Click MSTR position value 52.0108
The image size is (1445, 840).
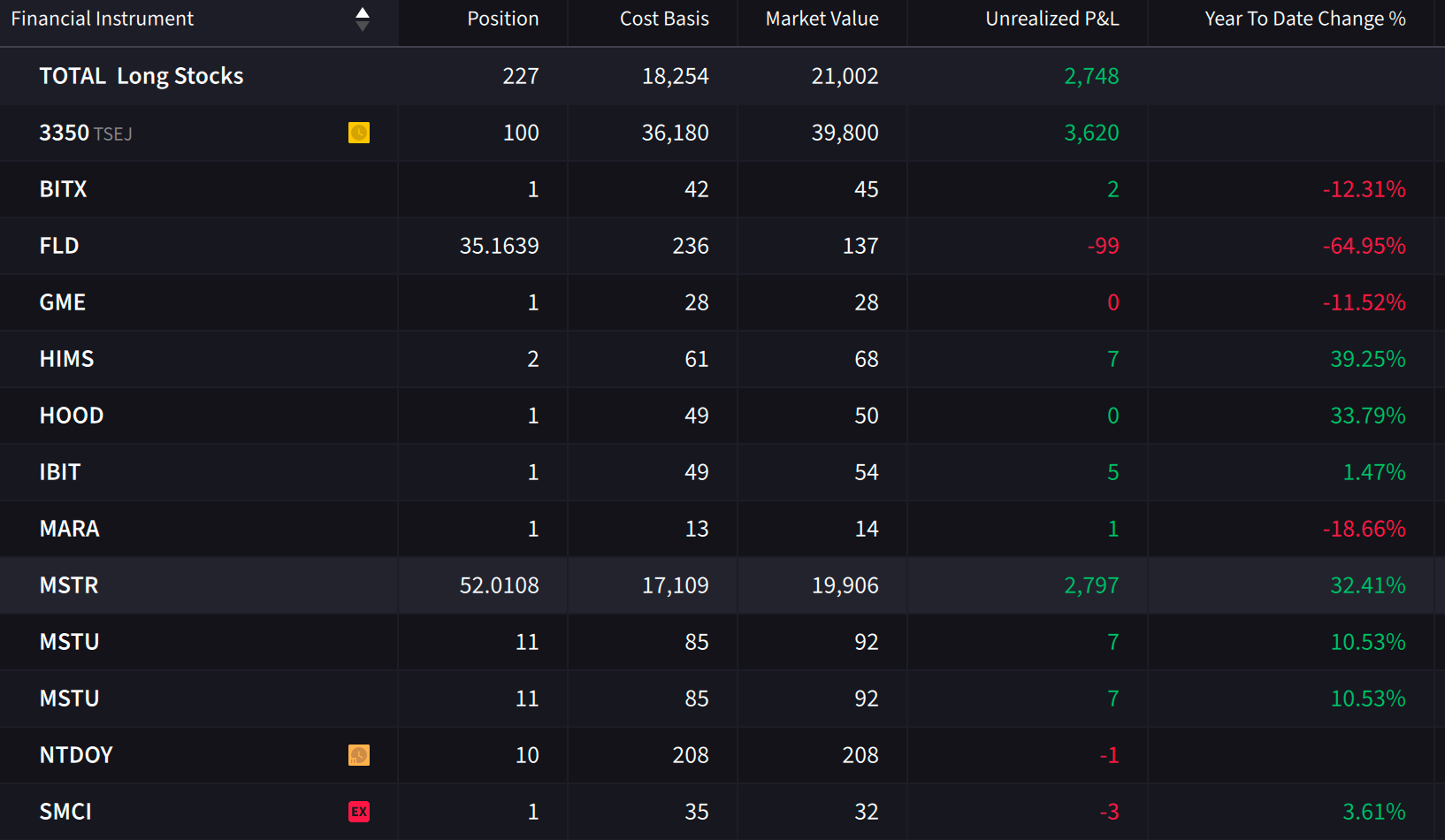pos(499,585)
